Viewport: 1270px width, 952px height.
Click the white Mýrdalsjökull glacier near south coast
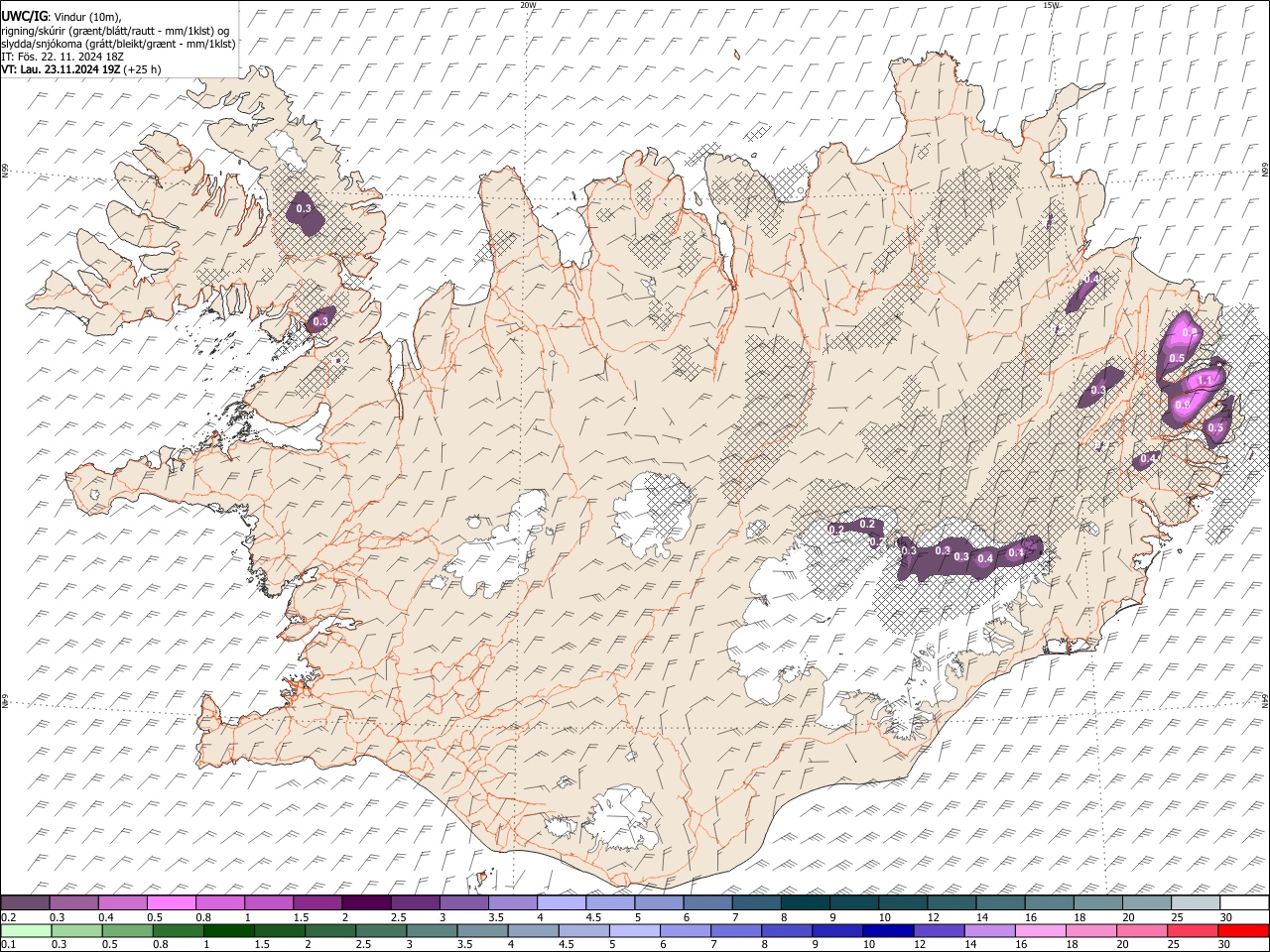point(623,817)
